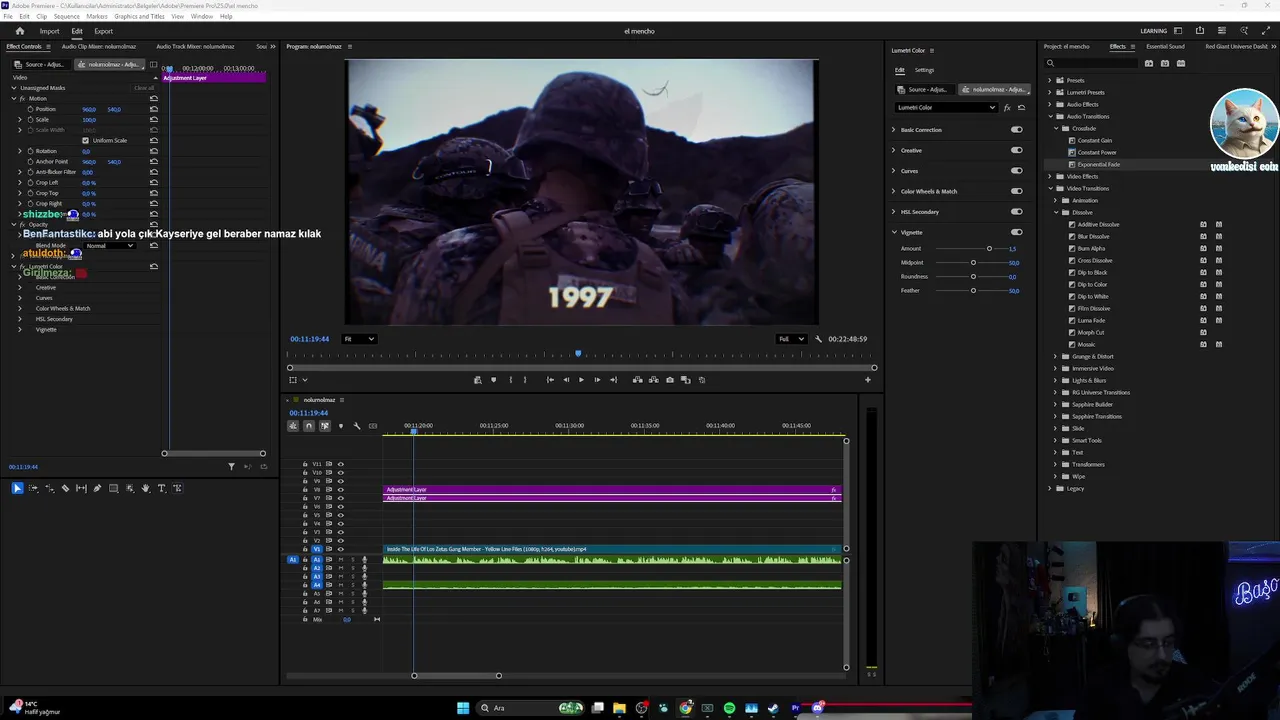The width and height of the screenshot is (1280, 720).
Task: Select the Rectangle tool
Action: pos(113,488)
